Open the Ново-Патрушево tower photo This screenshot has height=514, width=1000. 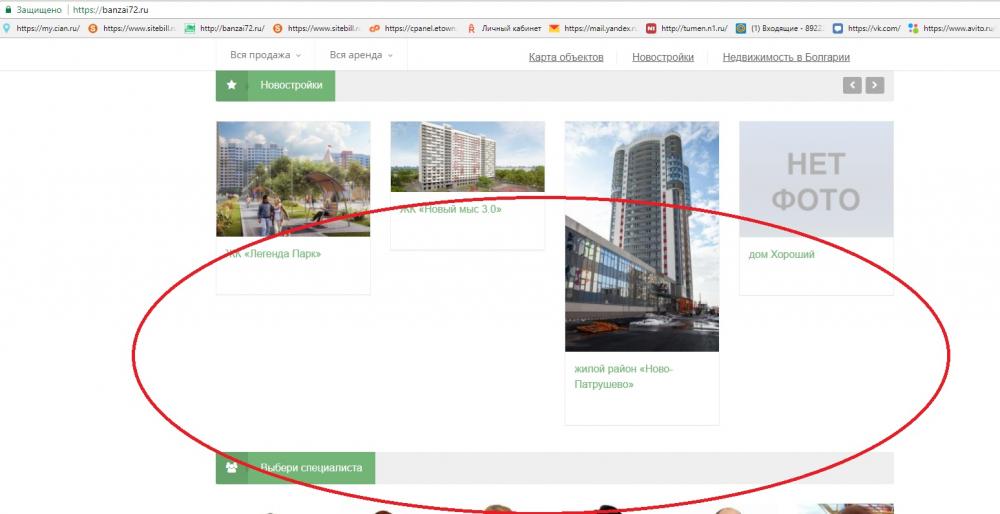[x=642, y=237]
